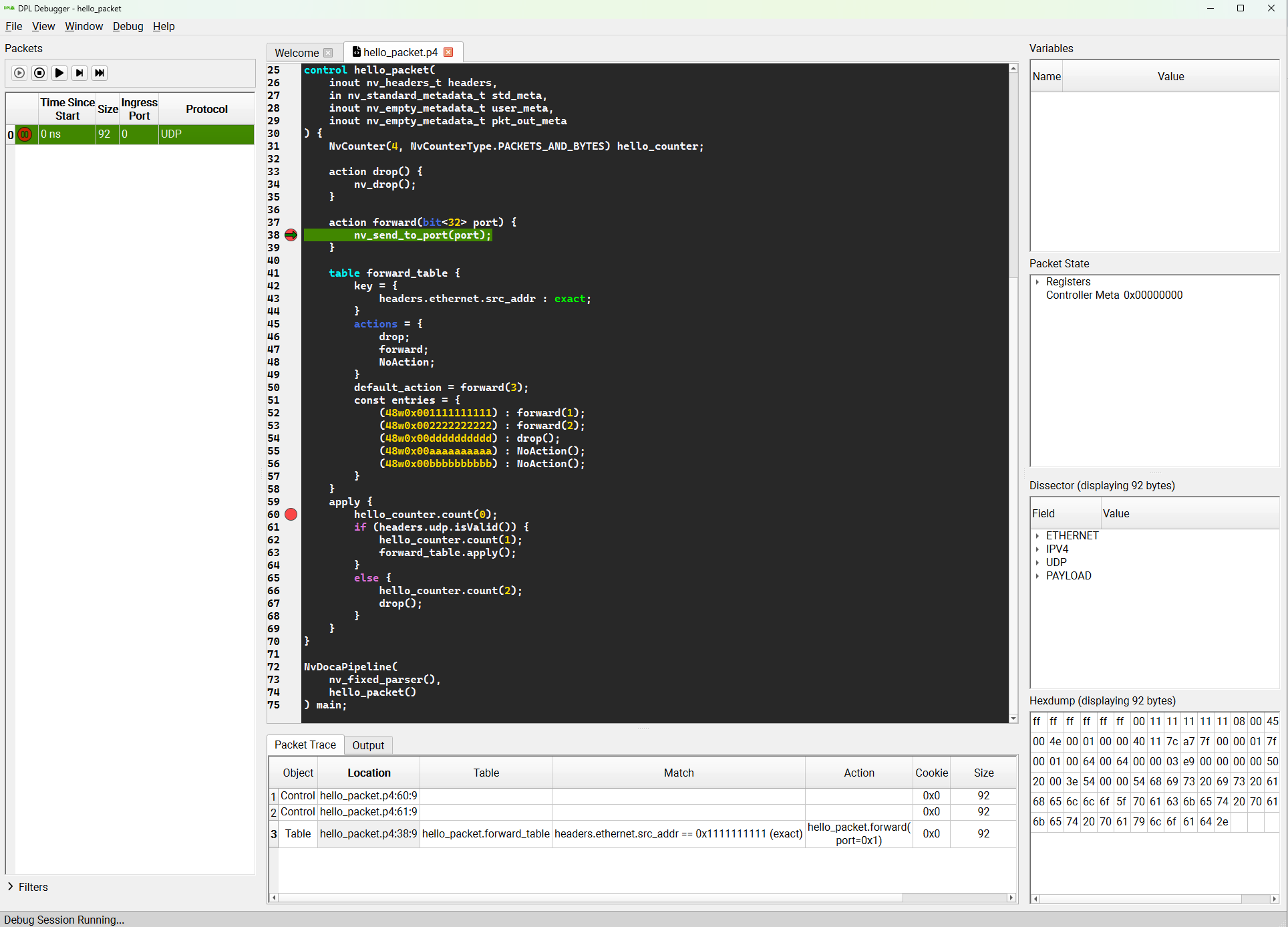
Task: Click the Hexdump horizontal scrollbar
Action: point(1141,899)
